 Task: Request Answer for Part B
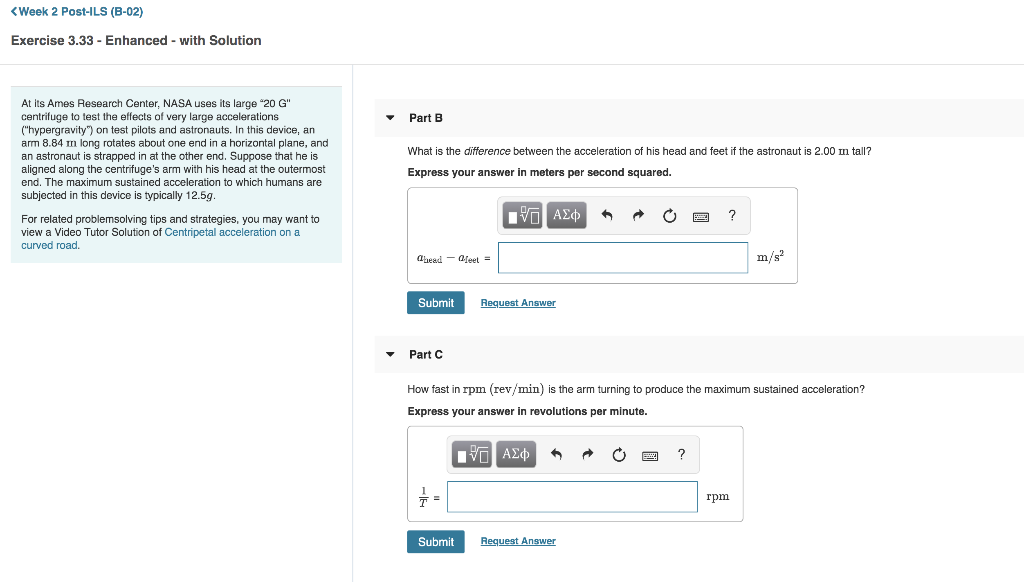[x=517, y=302]
